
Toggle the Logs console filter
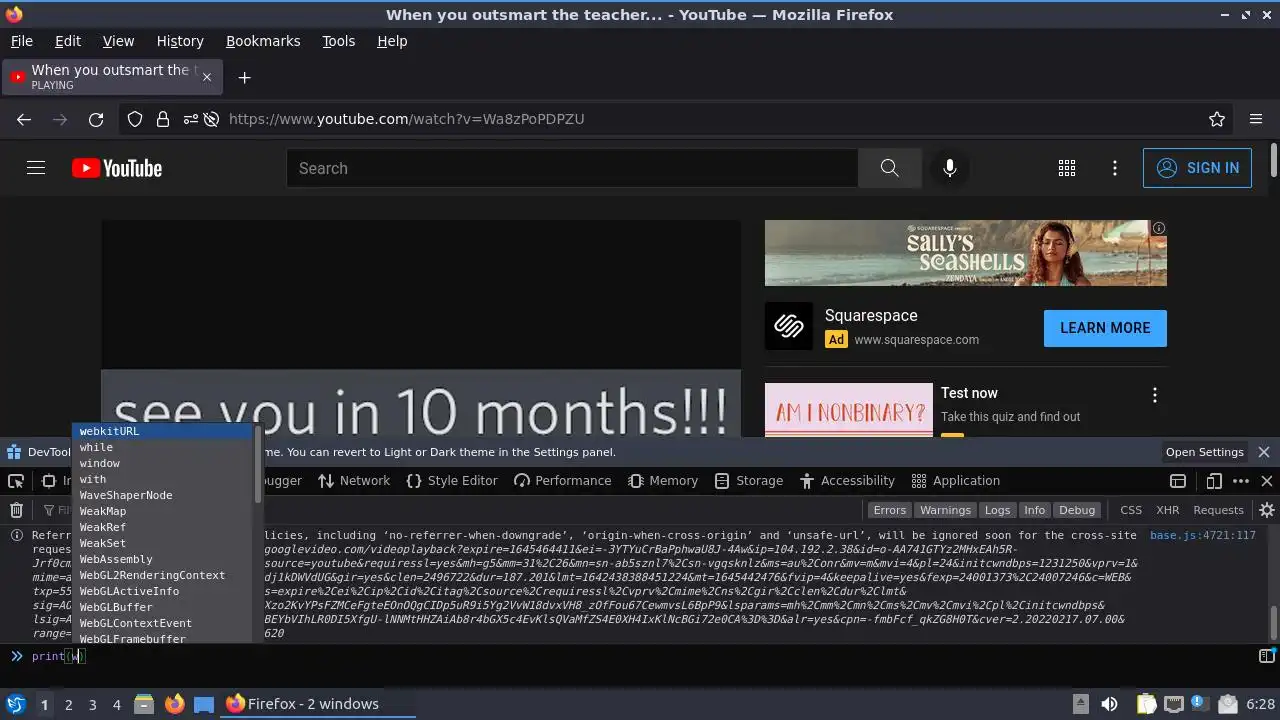[997, 510]
